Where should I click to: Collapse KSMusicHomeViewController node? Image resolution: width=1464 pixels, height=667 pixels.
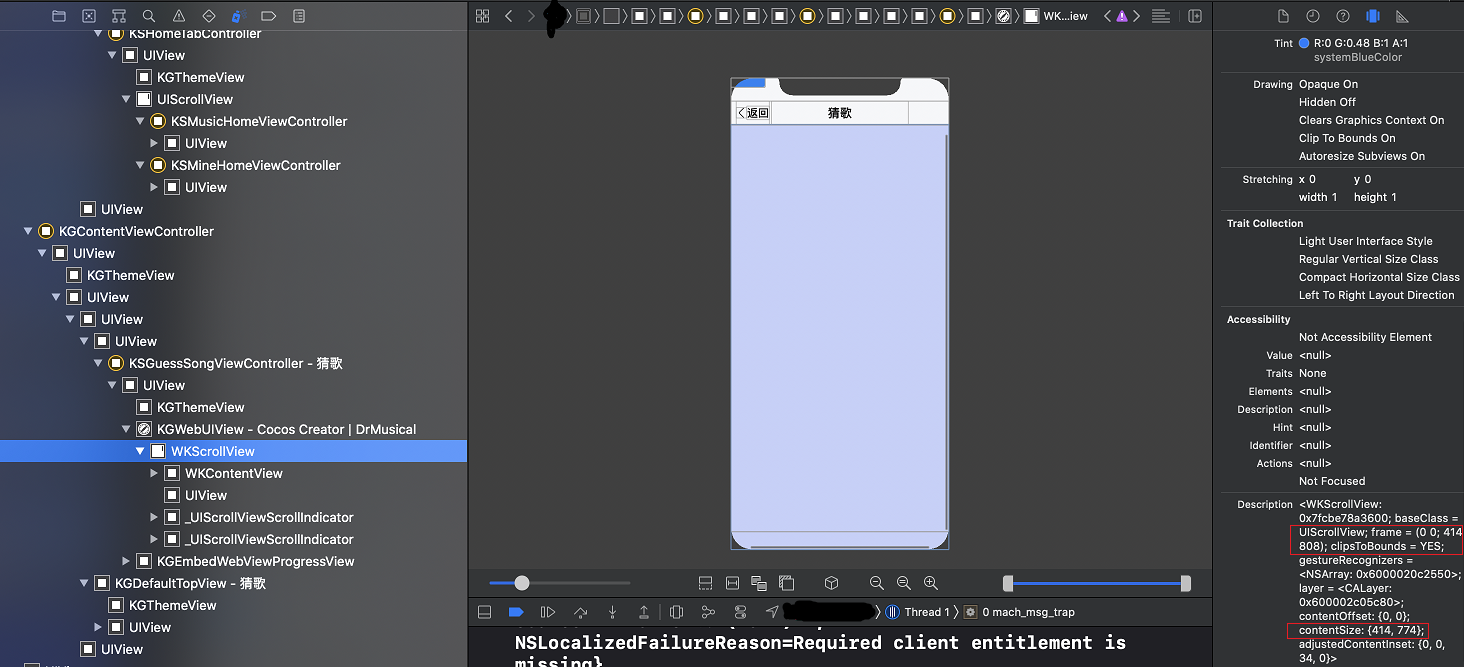(x=140, y=122)
